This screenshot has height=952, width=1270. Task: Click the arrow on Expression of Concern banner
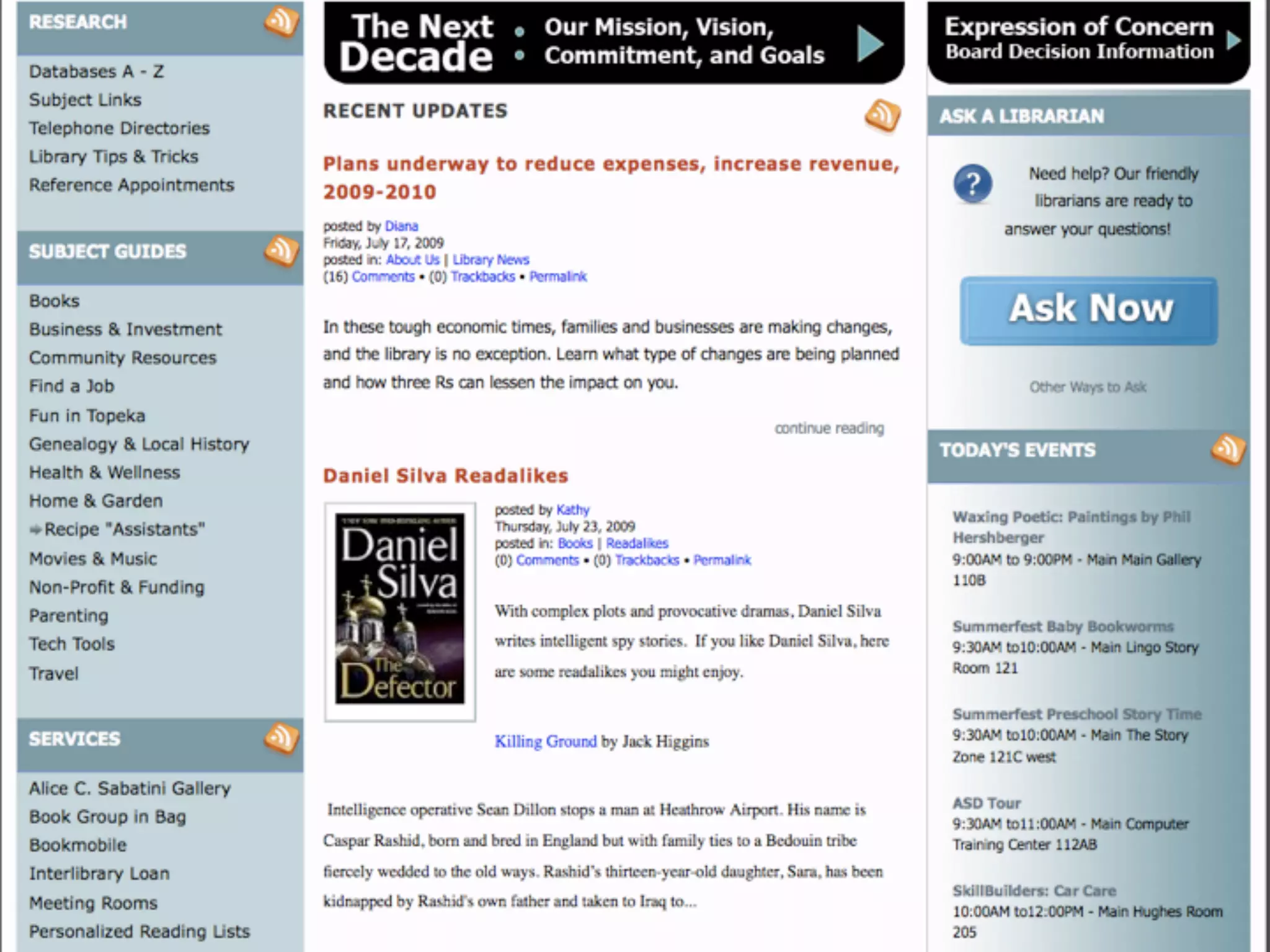point(1233,41)
